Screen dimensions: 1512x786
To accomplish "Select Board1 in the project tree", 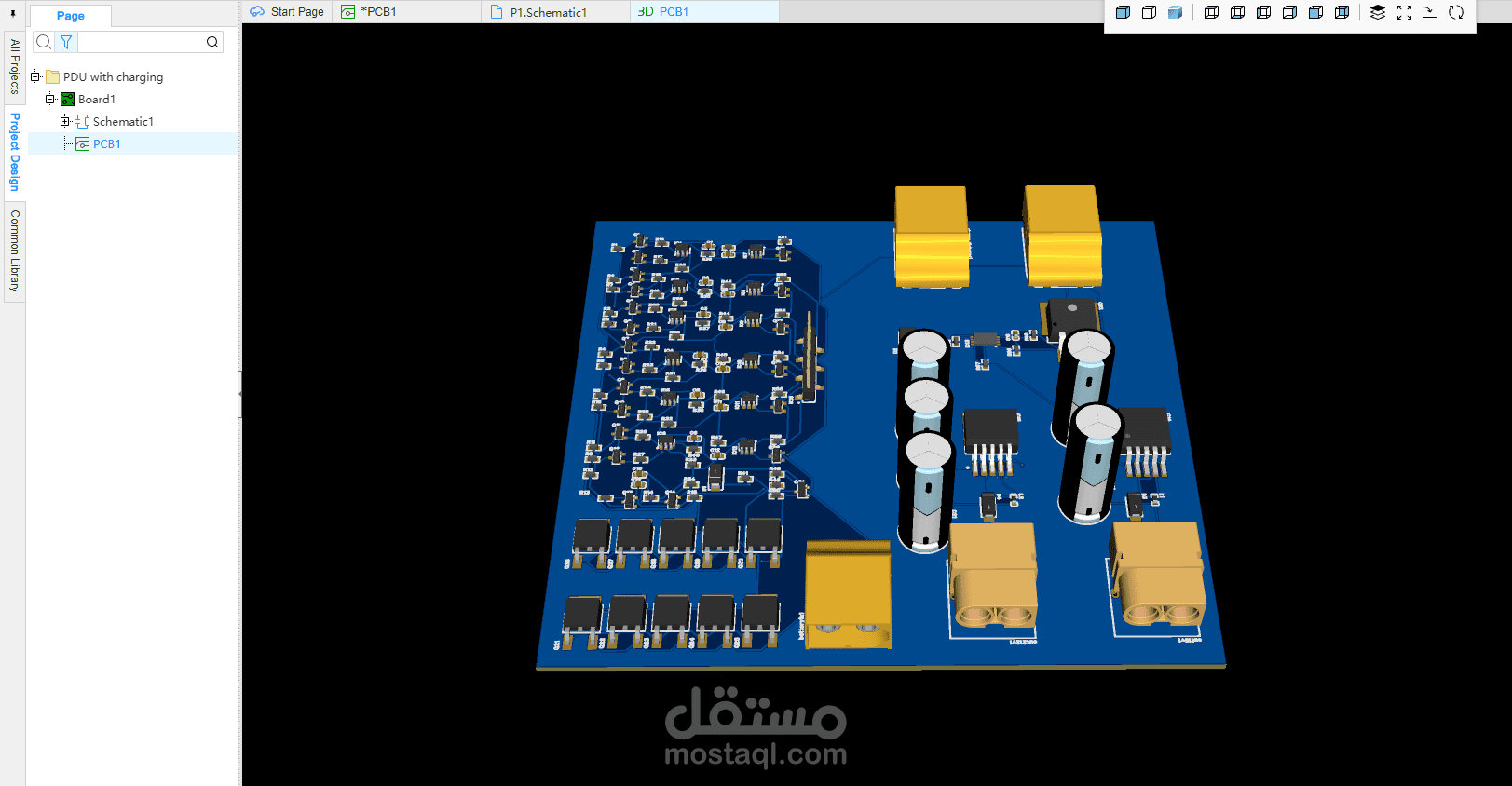I will point(97,100).
